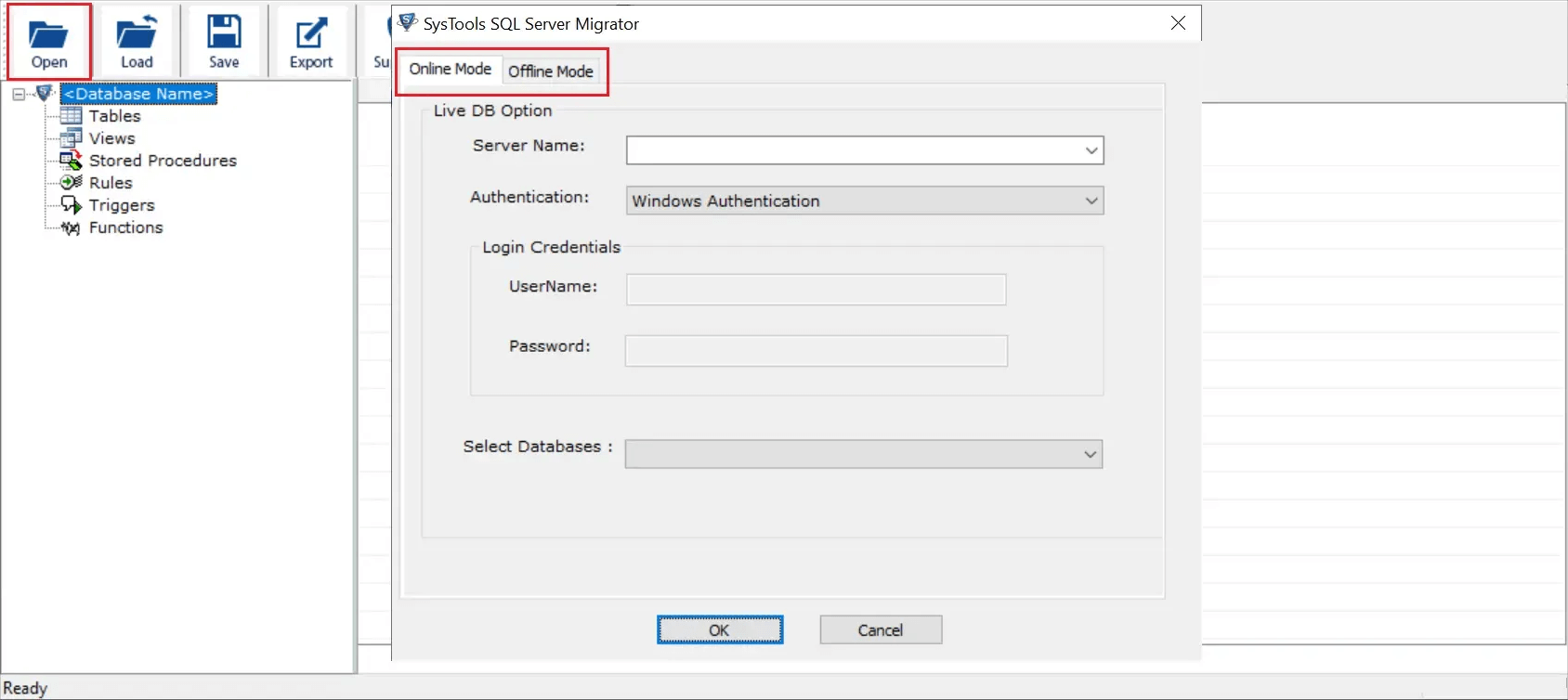Expand the Authentication dropdown list
This screenshot has width=1568, height=700.
pyautogui.click(x=1091, y=201)
